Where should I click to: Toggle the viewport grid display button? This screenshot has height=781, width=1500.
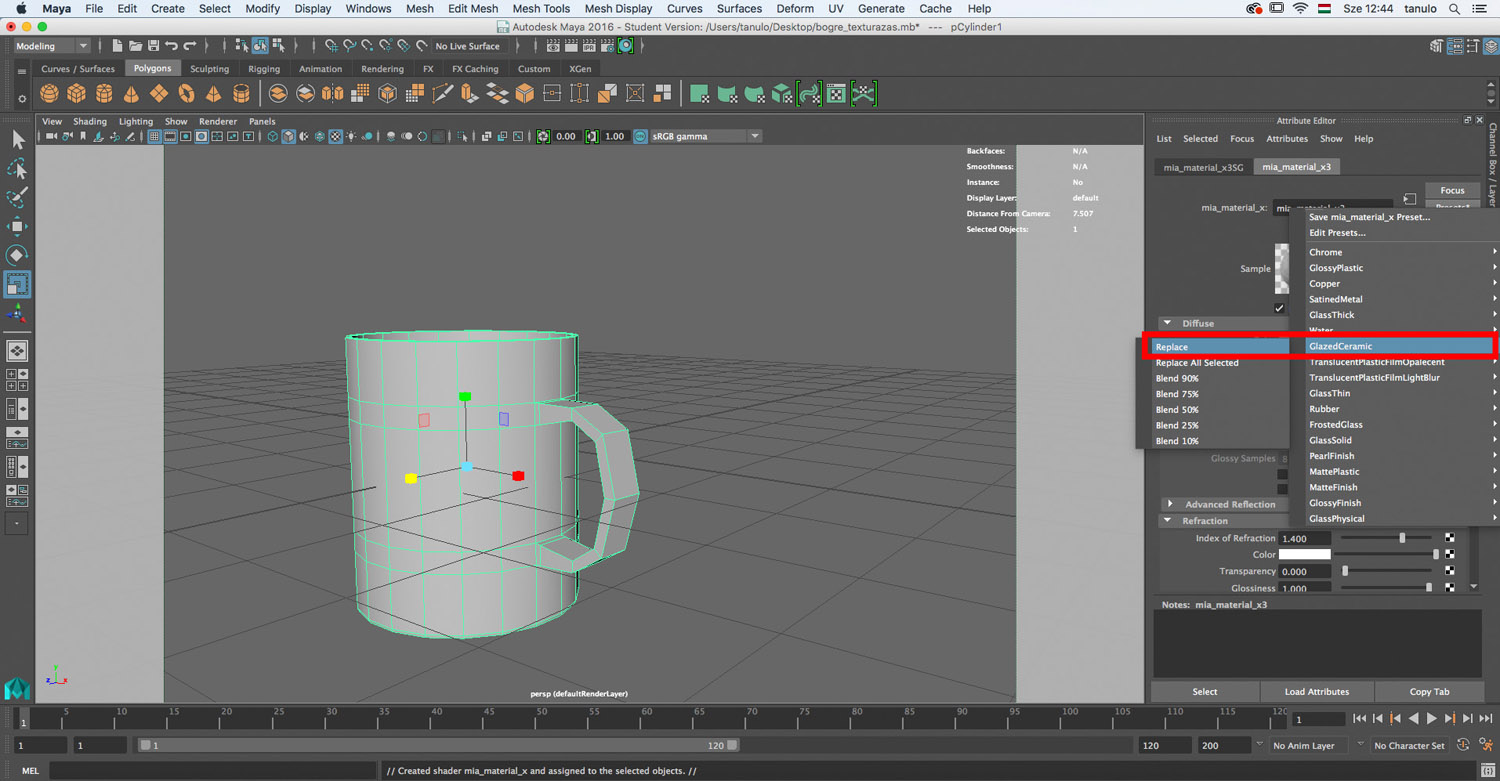pyautogui.click(x=154, y=136)
